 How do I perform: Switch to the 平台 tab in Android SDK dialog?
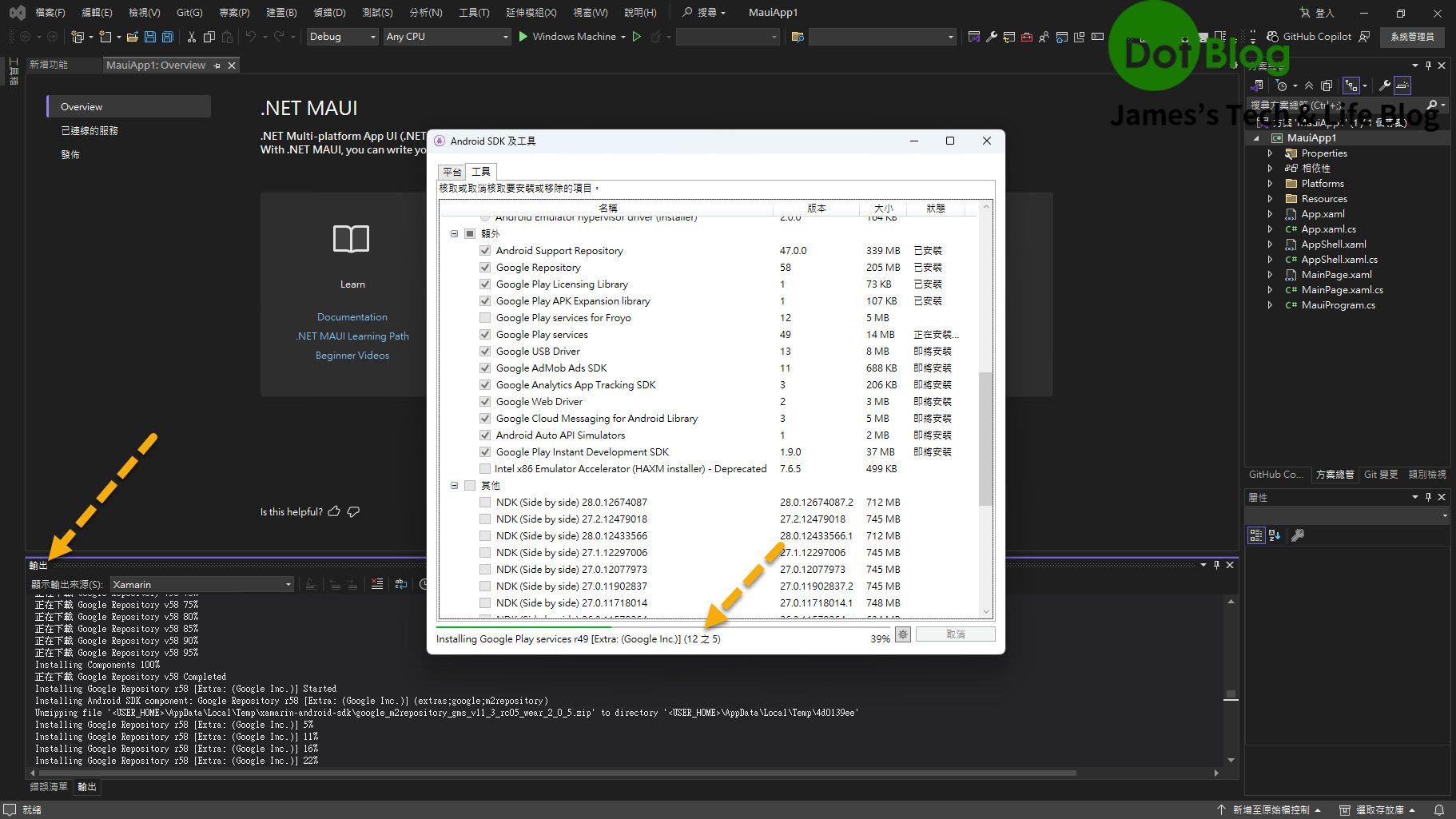pos(452,171)
